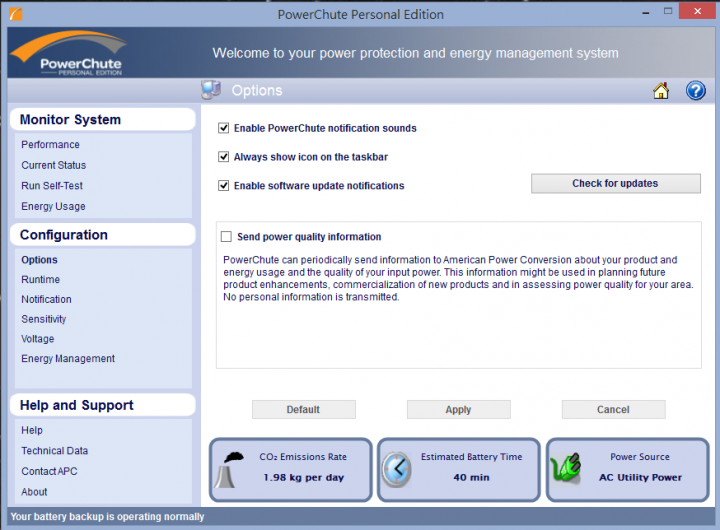Click the Home house icon
This screenshot has height=530, width=720.
661,90
